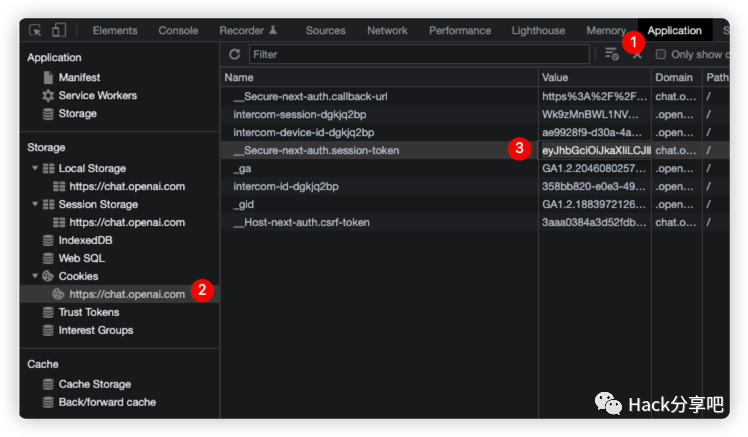Click the GA1.2.1883972126 value cell
This screenshot has height=437, width=748.
[x=595, y=204]
